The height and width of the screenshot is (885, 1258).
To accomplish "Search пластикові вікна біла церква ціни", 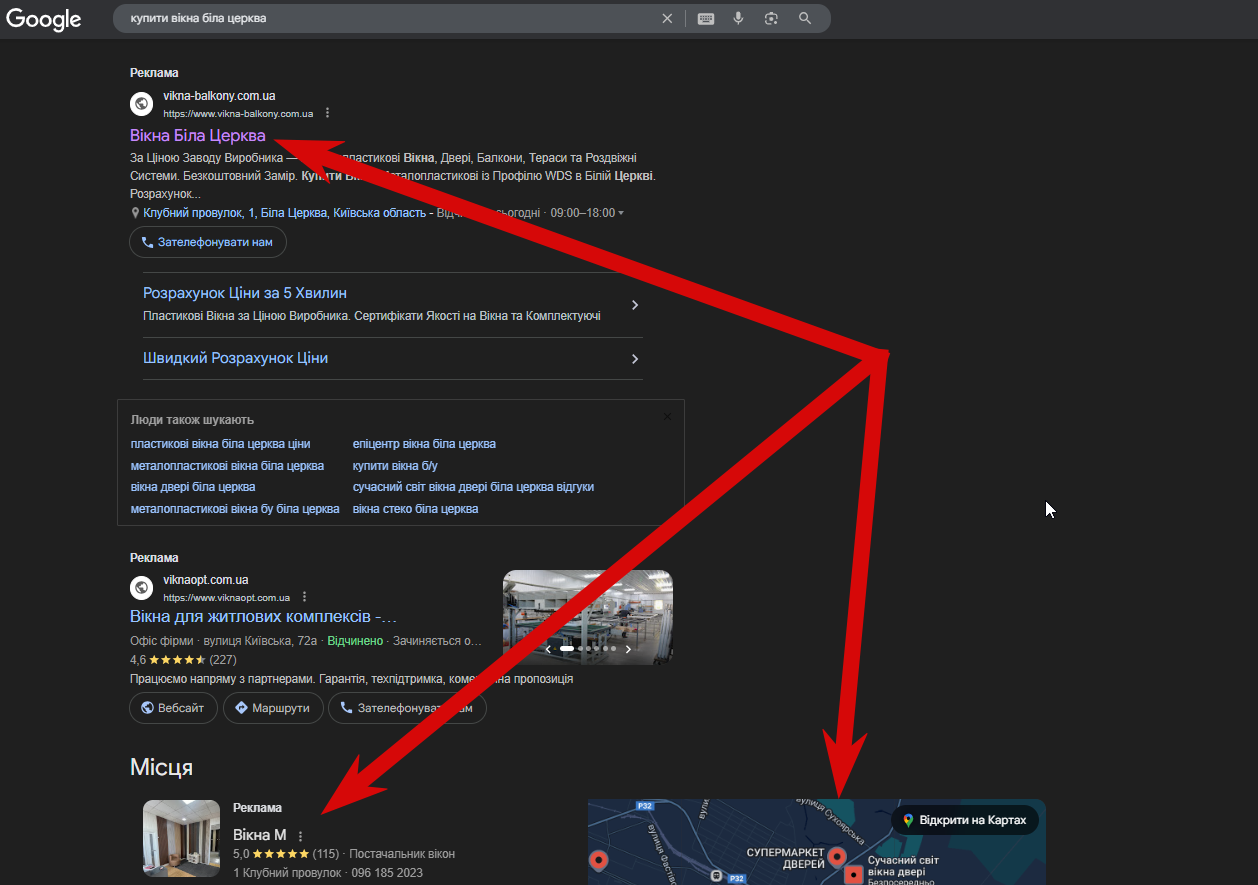I will tap(220, 444).
